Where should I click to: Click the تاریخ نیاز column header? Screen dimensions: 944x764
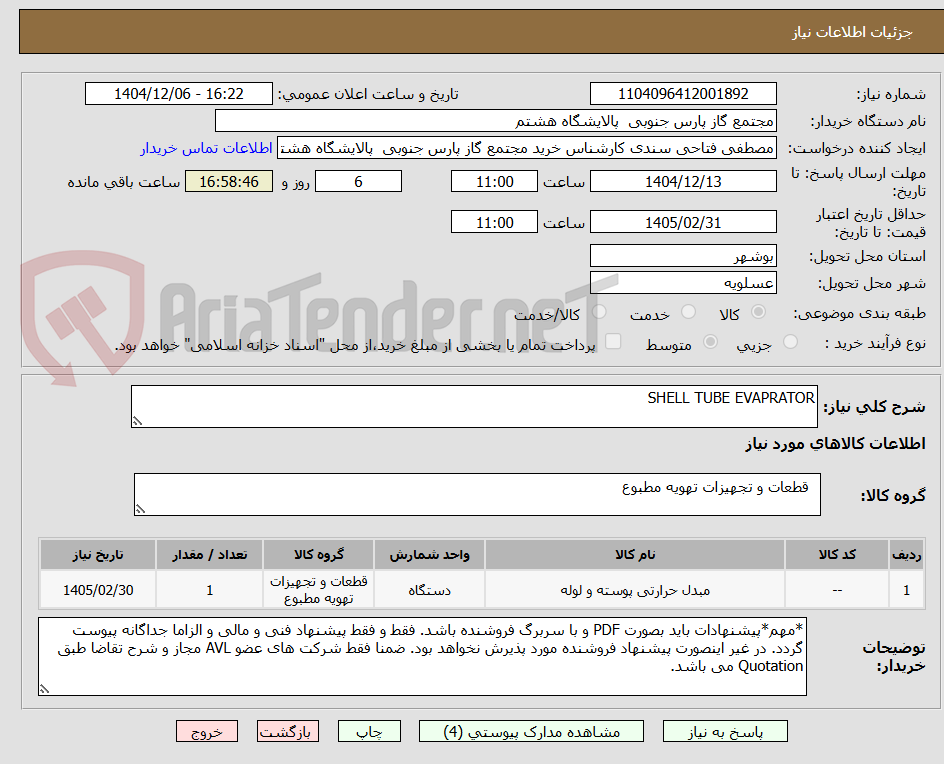pyautogui.click(x=98, y=554)
